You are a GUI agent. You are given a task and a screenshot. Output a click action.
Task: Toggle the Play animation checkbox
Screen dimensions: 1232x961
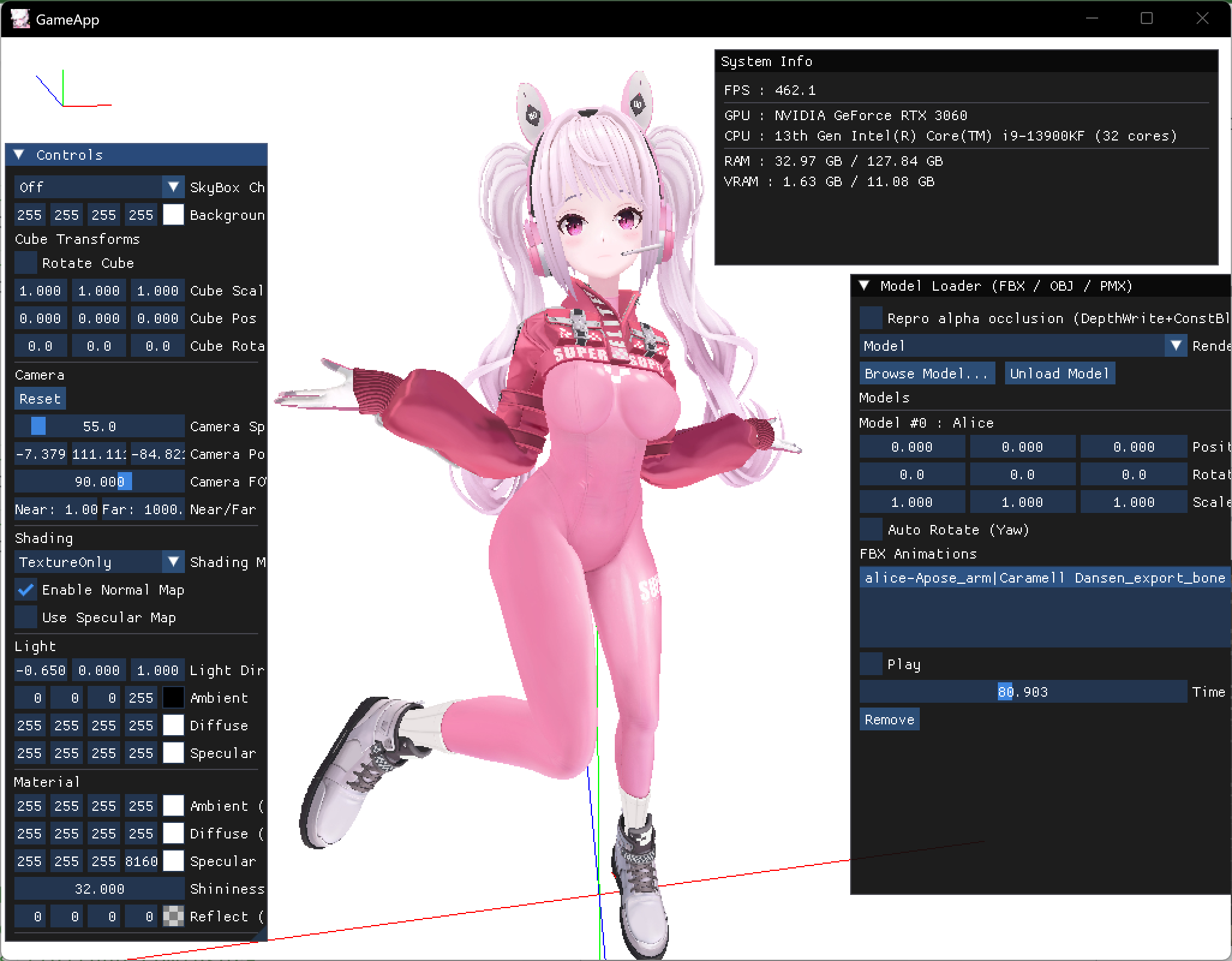(x=871, y=664)
